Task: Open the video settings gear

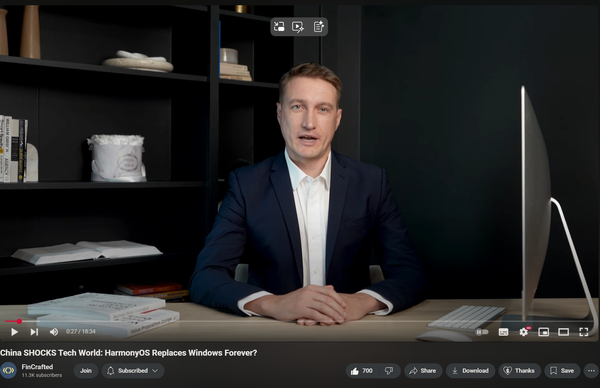Action: point(524,332)
